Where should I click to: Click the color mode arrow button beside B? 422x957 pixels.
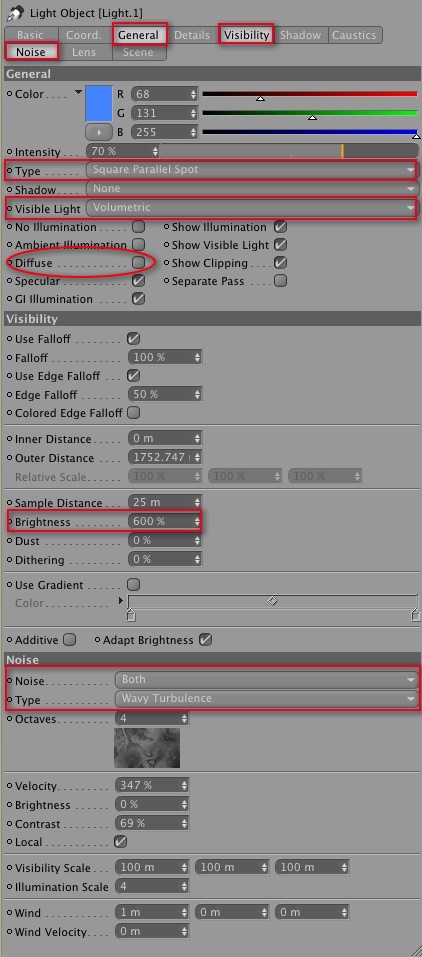[99, 132]
